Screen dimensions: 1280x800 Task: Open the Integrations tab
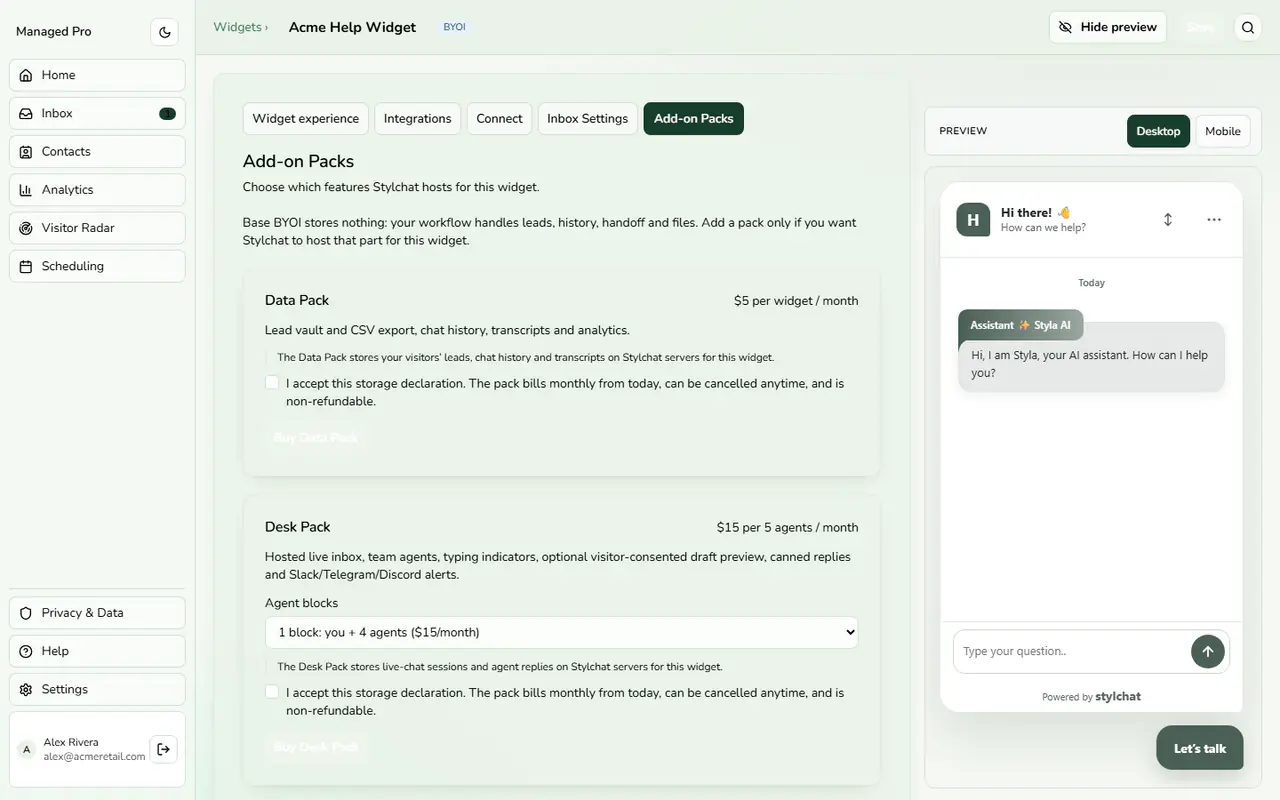[x=418, y=118]
